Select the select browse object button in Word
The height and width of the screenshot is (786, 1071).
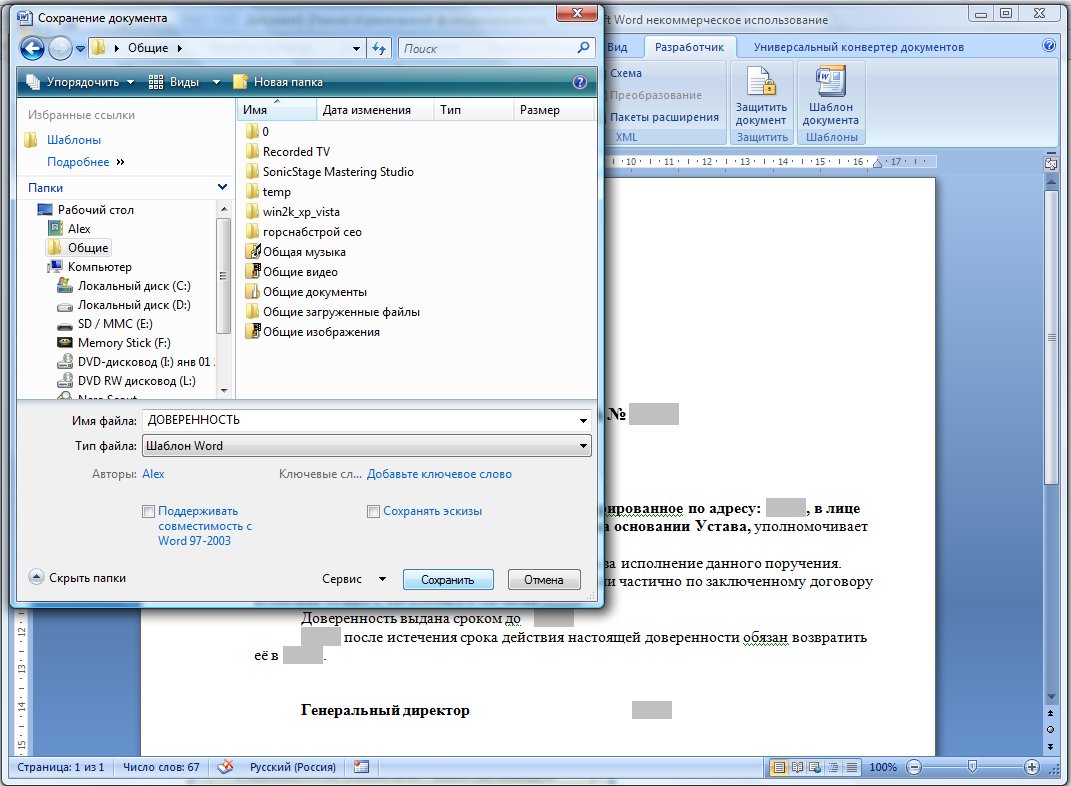(x=1051, y=729)
